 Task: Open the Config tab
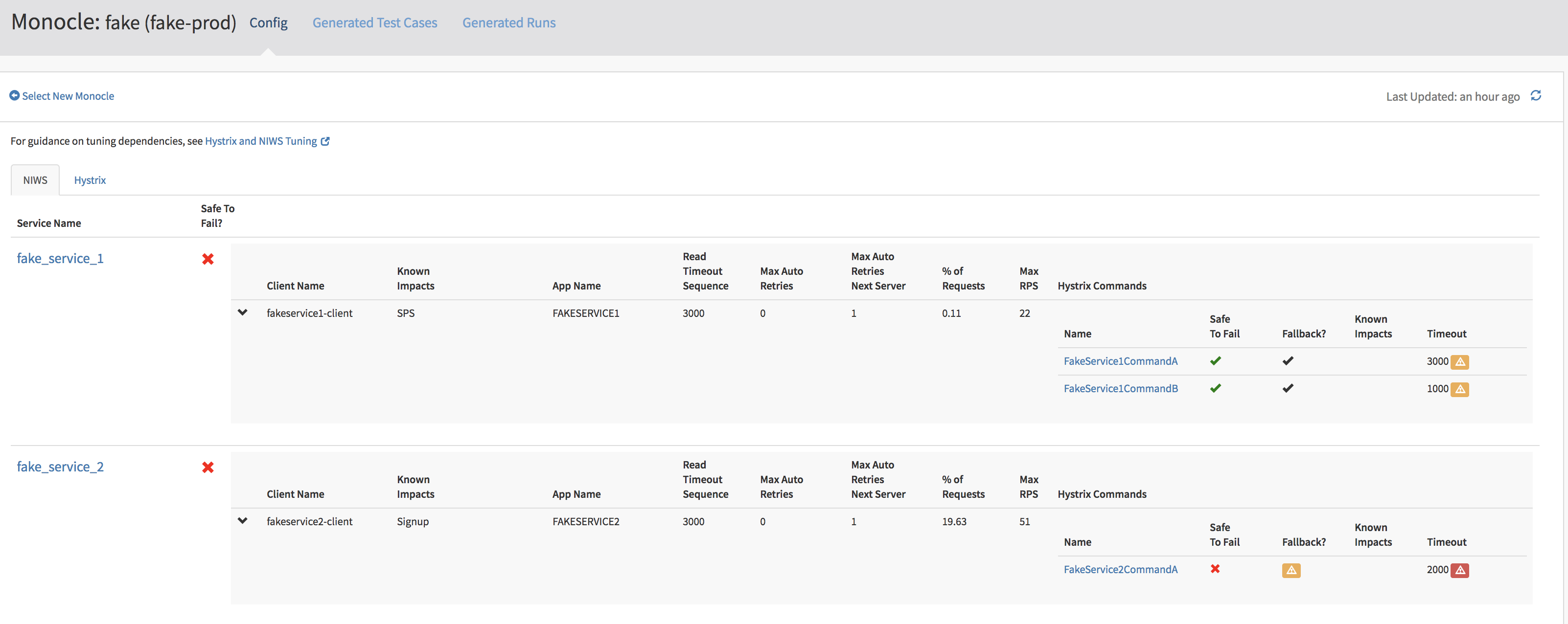point(269,22)
